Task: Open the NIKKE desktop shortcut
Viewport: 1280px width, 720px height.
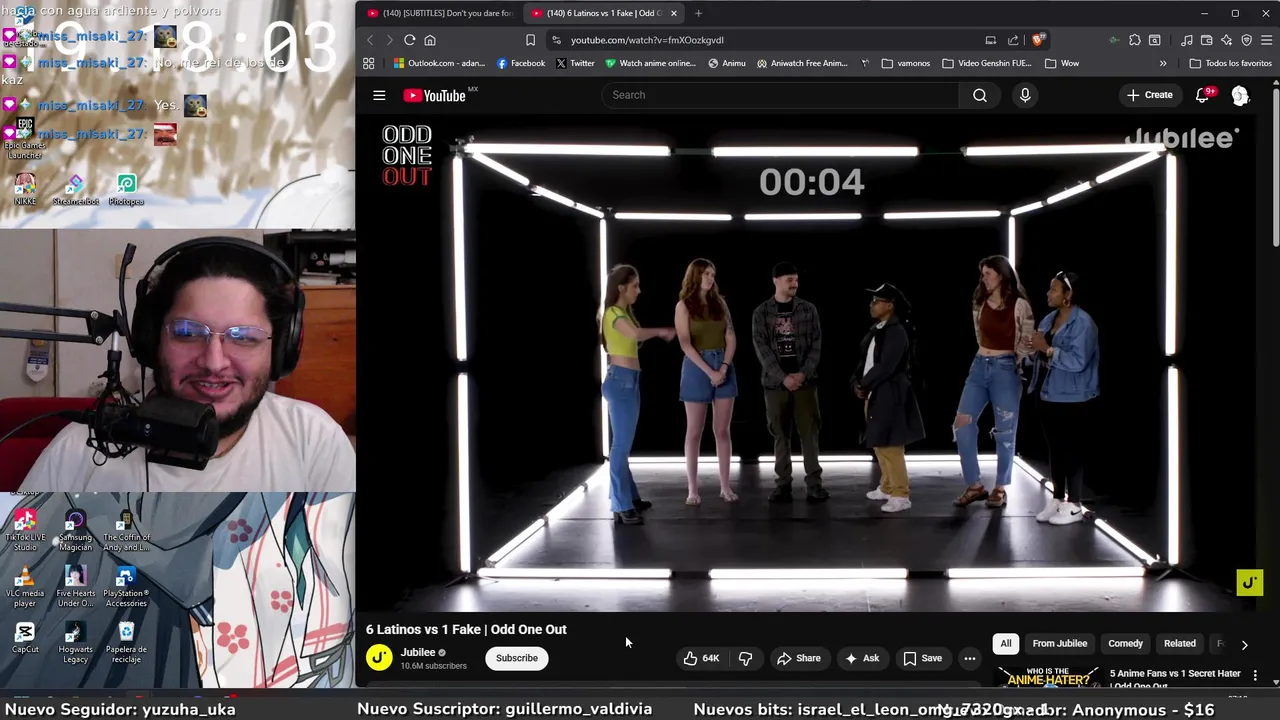Action: pos(25,190)
